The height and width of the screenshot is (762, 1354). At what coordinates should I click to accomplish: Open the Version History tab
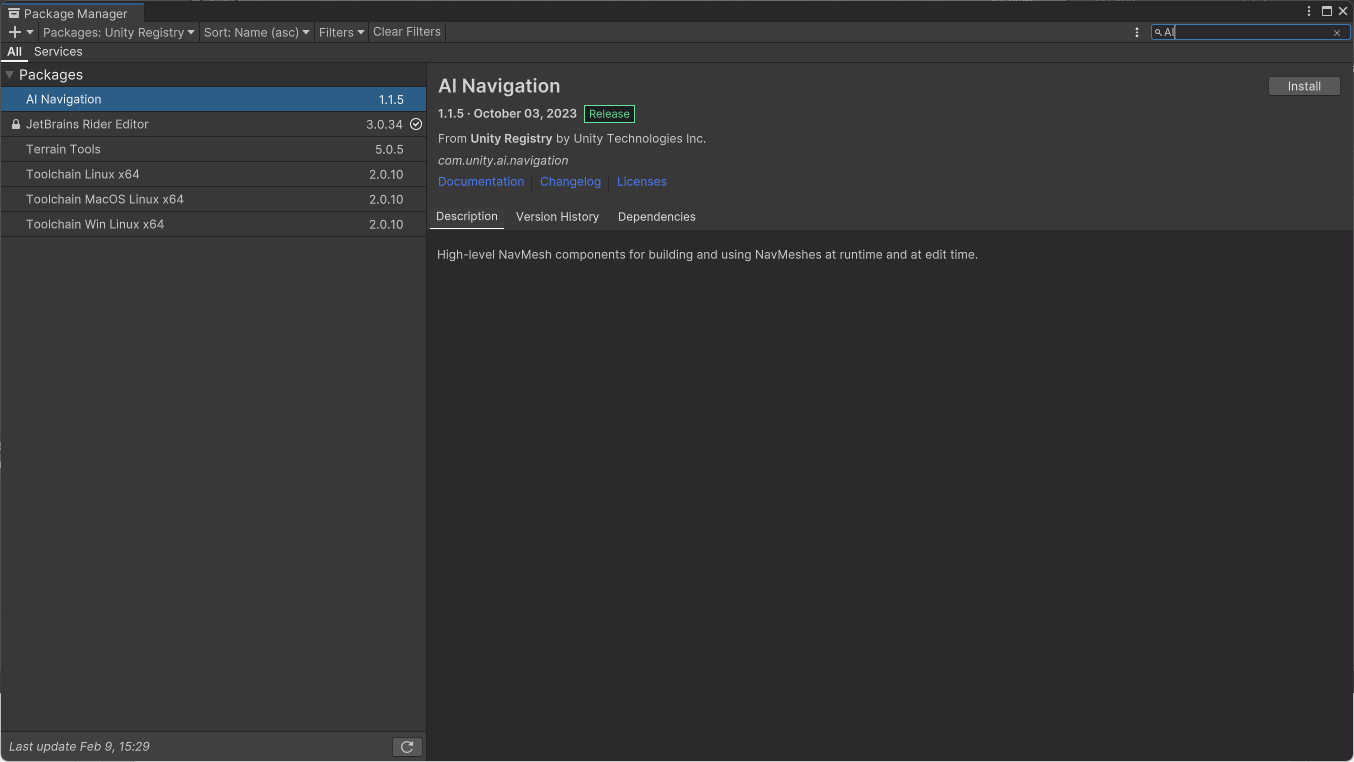pyautogui.click(x=557, y=217)
